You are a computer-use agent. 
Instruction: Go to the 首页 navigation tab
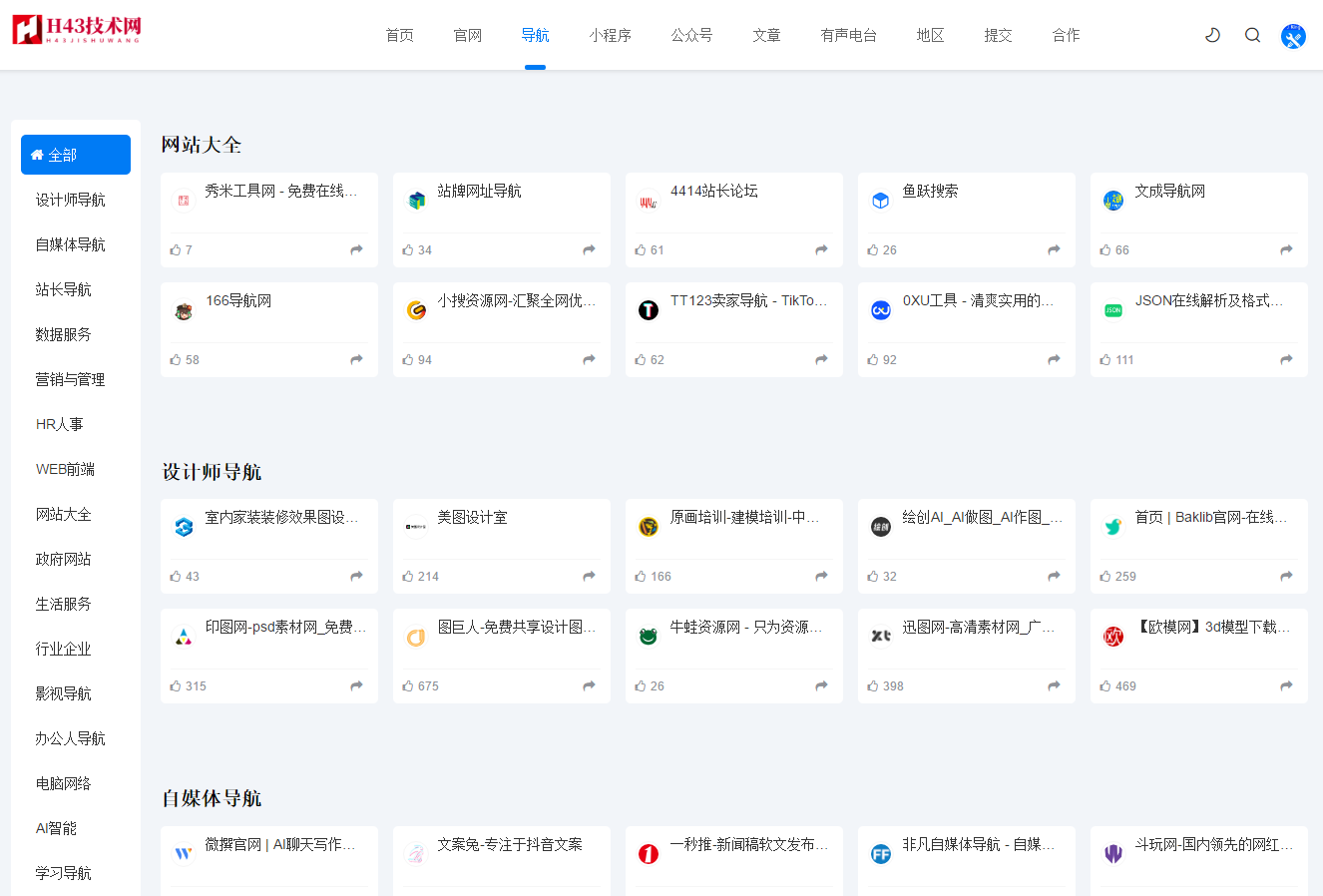[399, 35]
